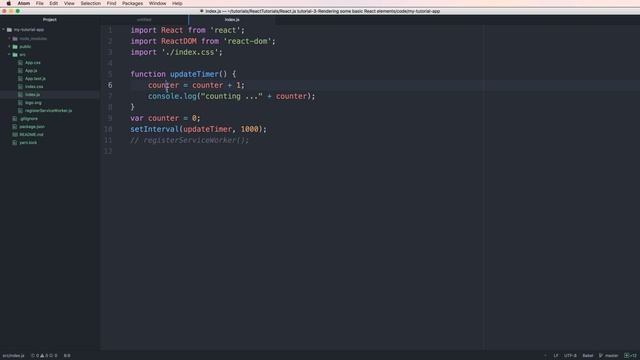
Task: Open README.md in the tree
Action: click(31, 135)
